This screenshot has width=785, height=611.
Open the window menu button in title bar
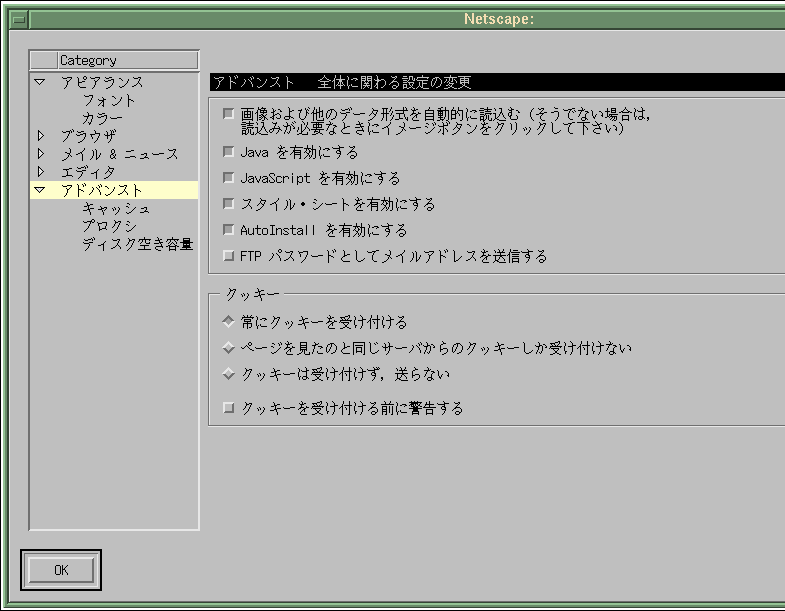point(19,20)
